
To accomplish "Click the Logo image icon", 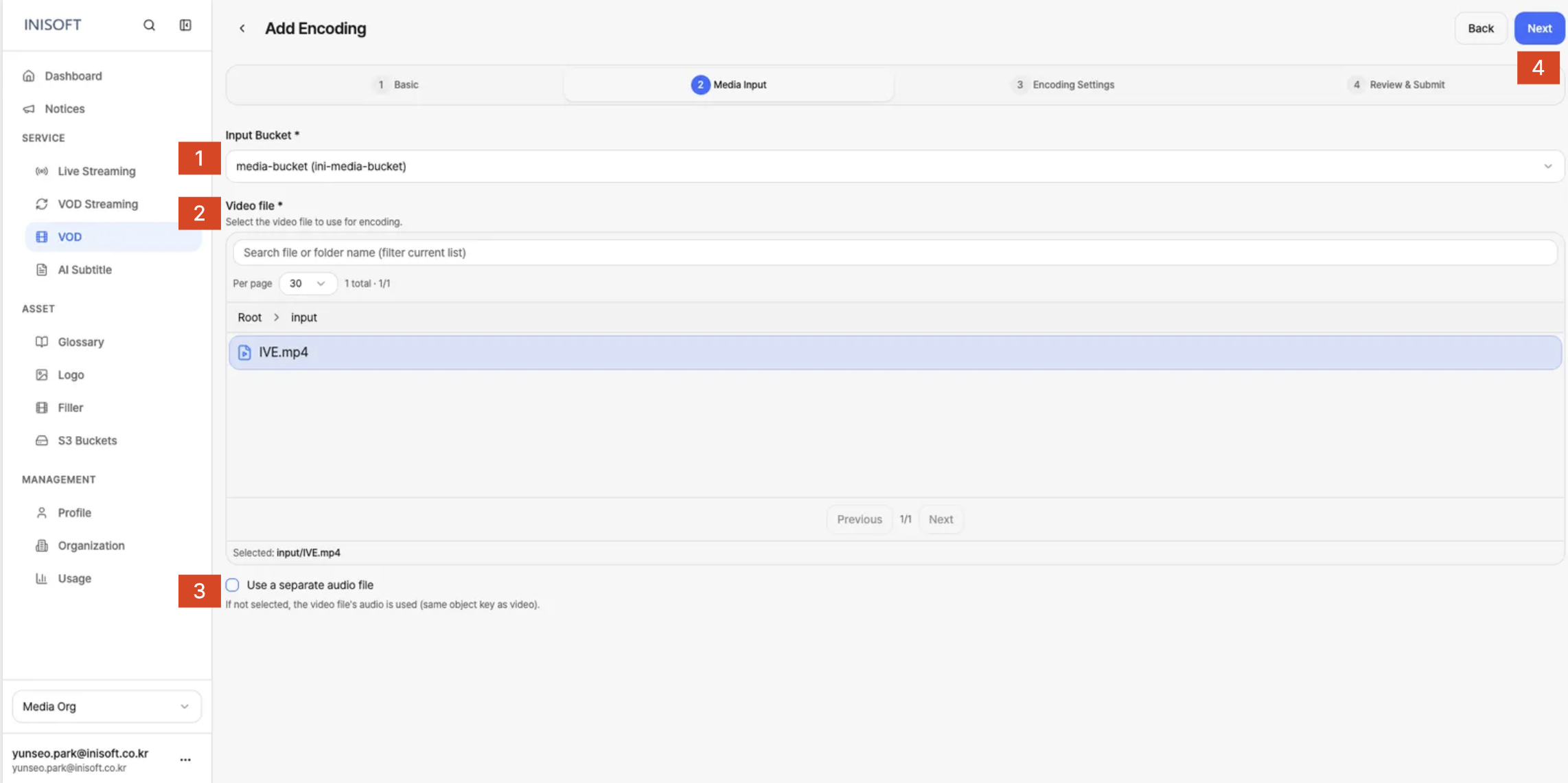I will point(42,375).
